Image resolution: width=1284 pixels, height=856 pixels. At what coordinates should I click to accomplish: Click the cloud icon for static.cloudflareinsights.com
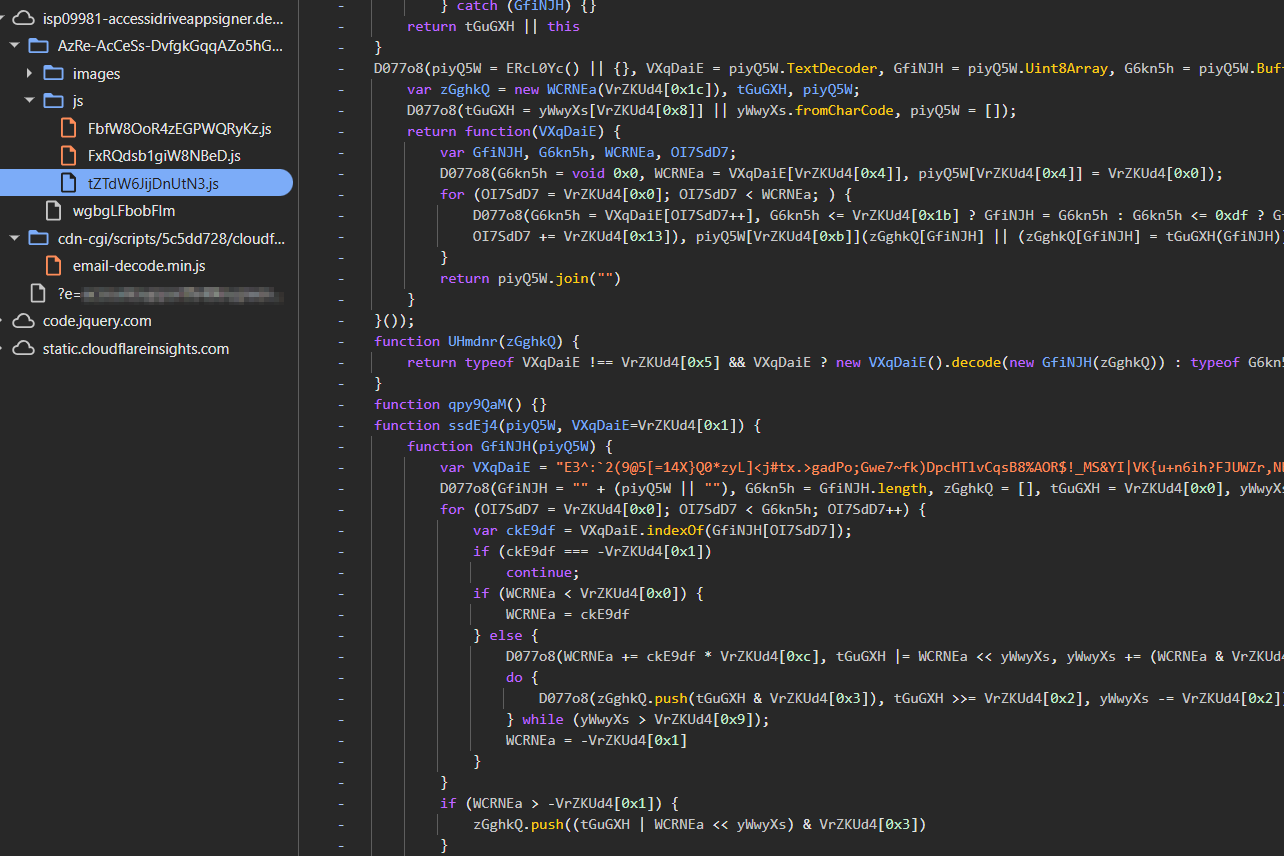pyautogui.click(x=23, y=349)
